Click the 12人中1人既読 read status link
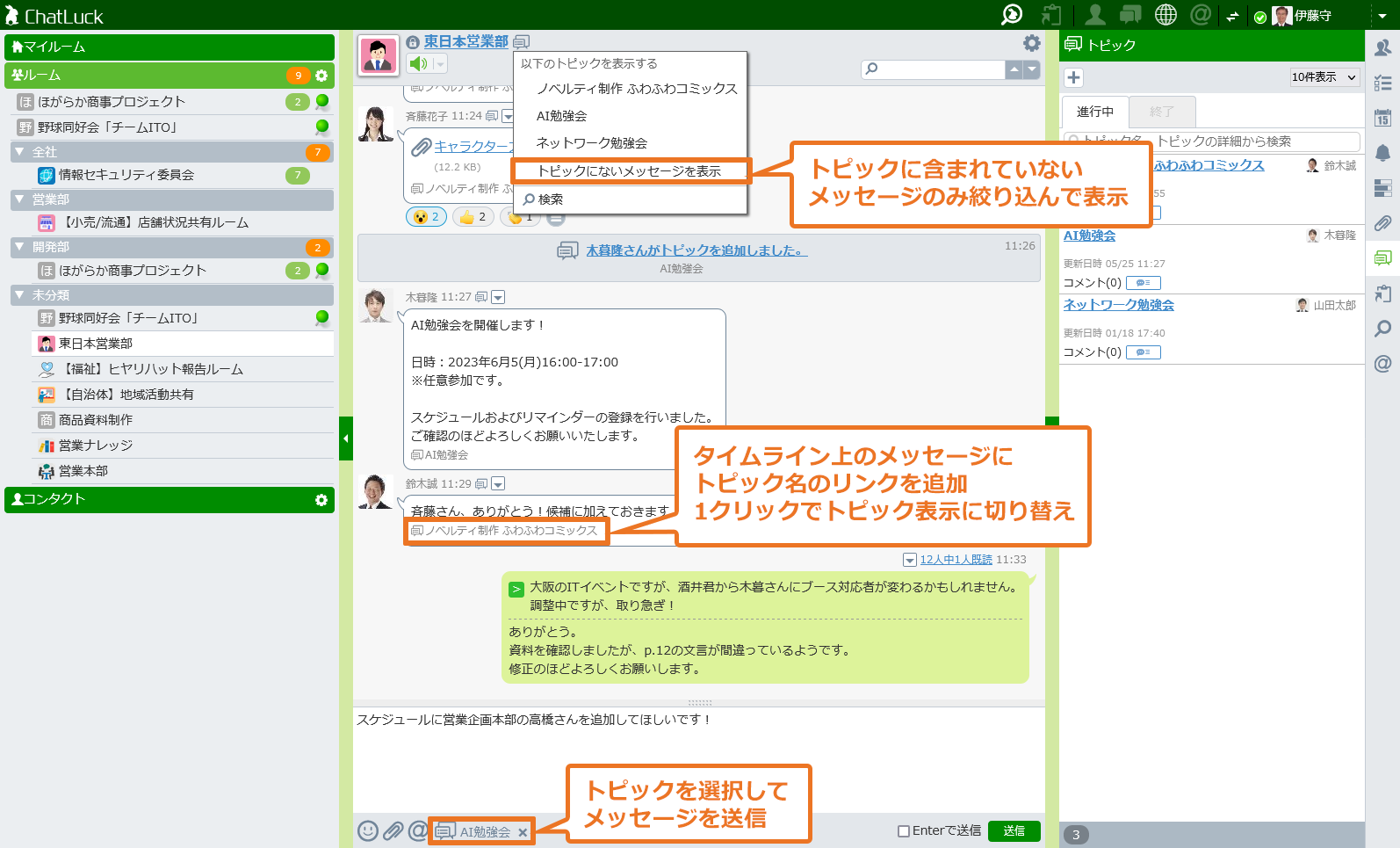The height and width of the screenshot is (848, 1400). click(956, 560)
